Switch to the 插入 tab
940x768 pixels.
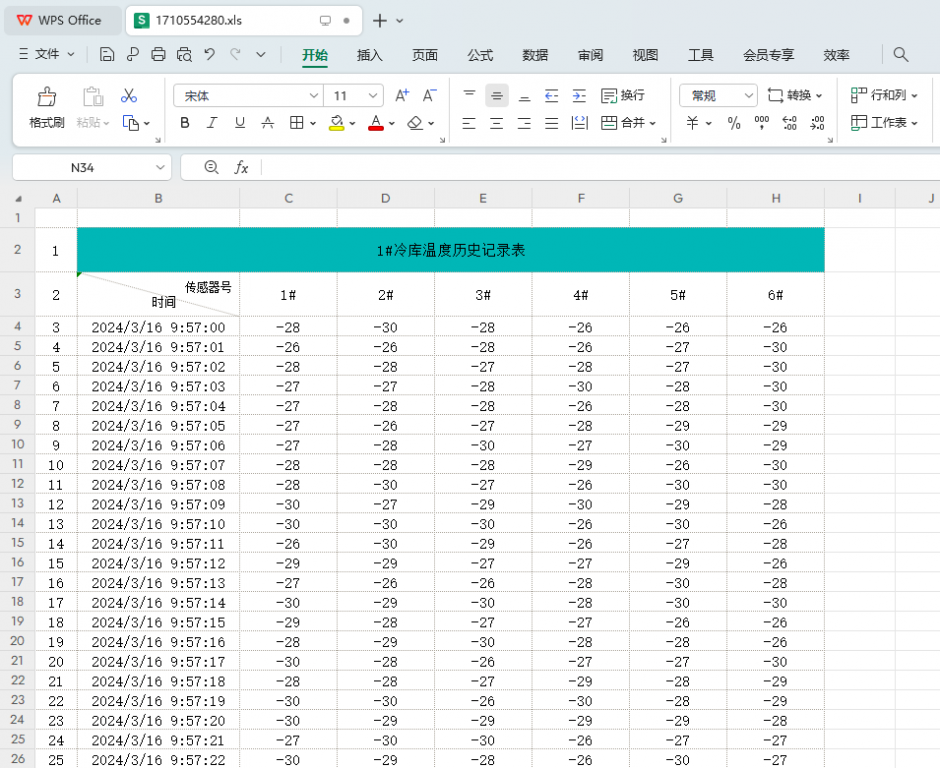point(369,55)
